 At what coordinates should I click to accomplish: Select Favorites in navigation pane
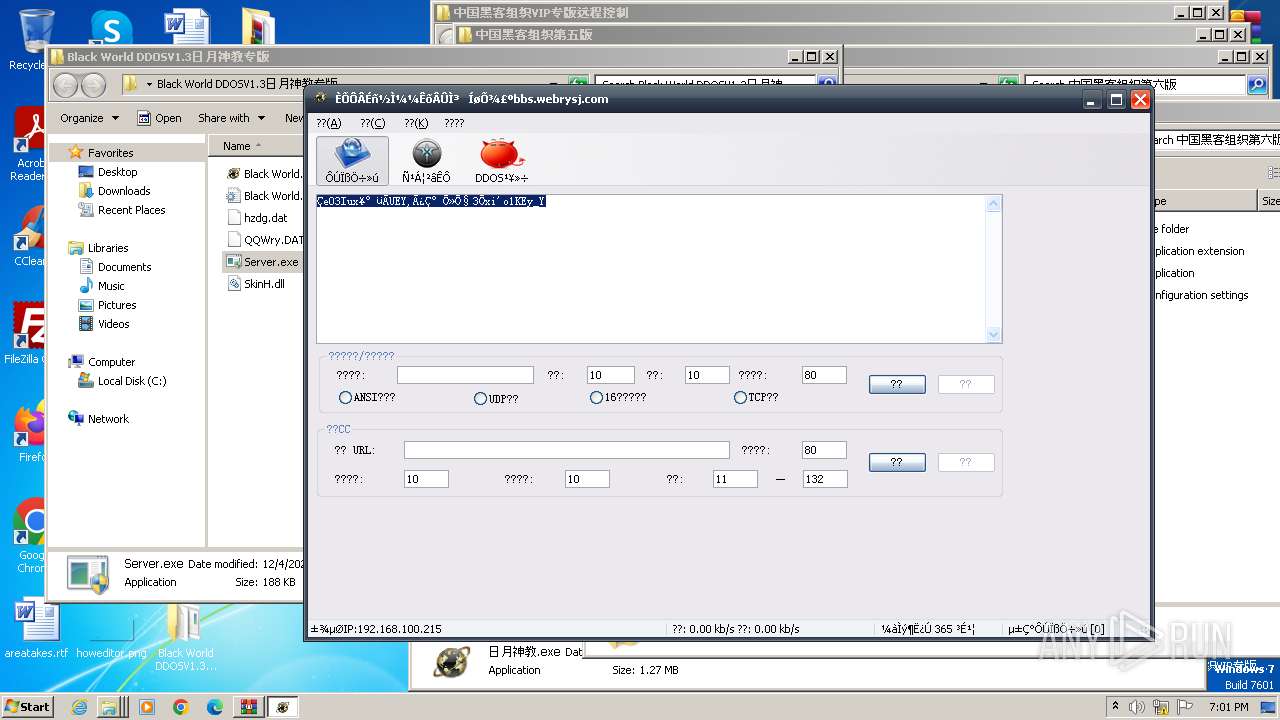coord(110,153)
